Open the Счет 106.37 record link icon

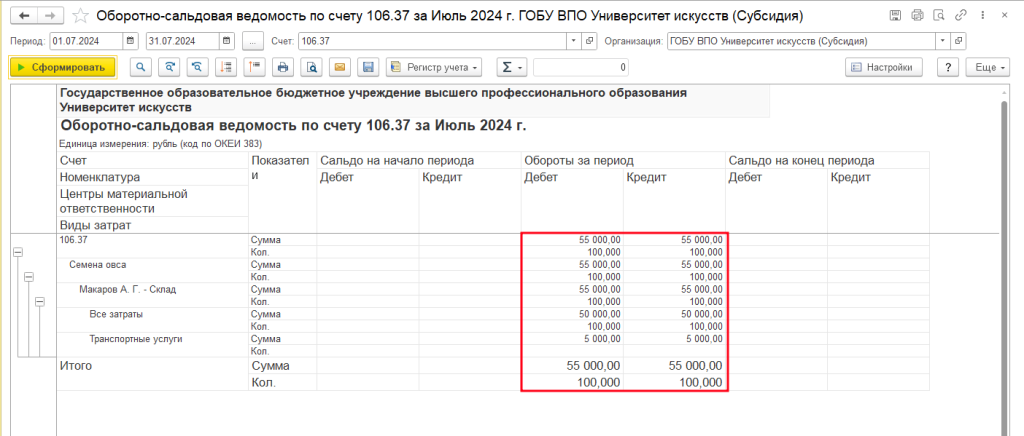(589, 41)
